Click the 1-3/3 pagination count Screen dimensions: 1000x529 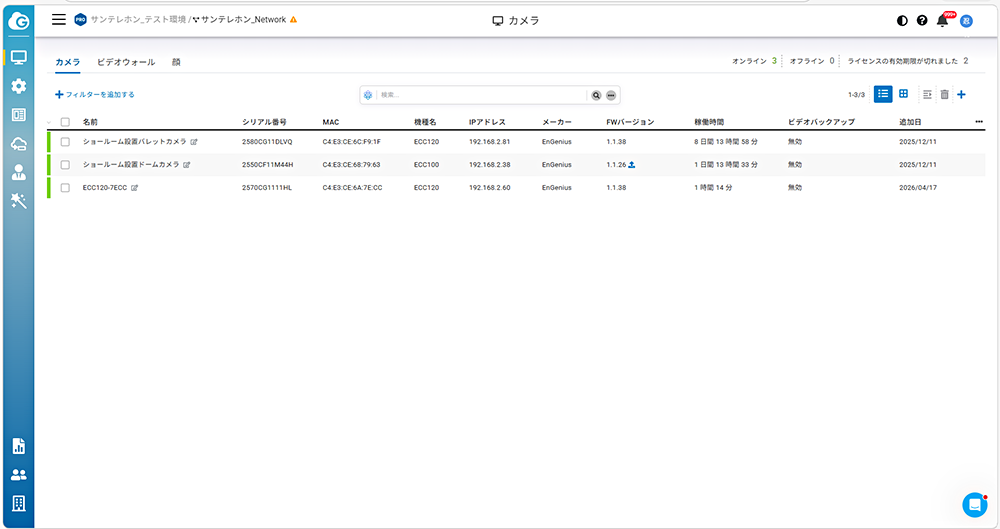pos(856,95)
